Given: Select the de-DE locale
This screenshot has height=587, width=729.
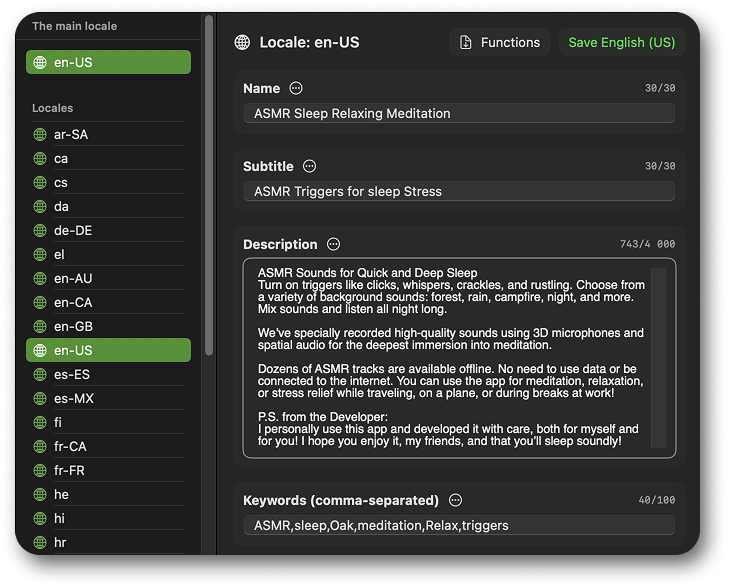Looking at the screenshot, I should click(x=108, y=231).
